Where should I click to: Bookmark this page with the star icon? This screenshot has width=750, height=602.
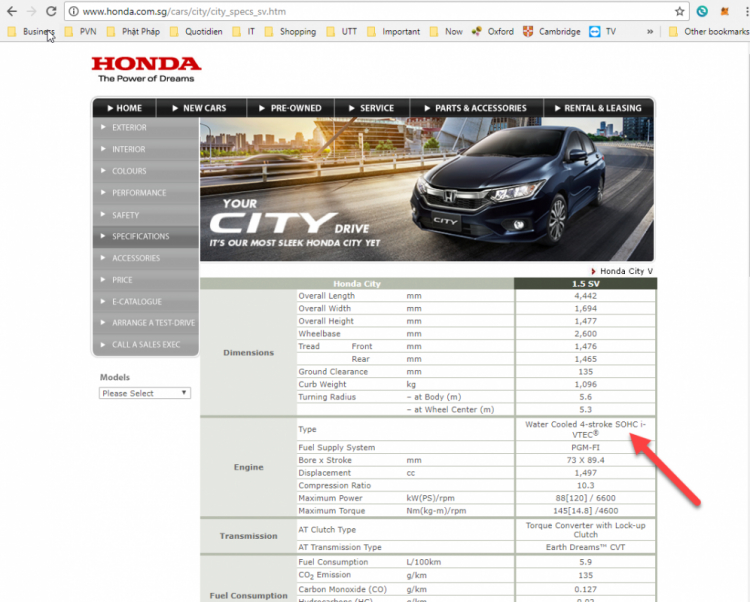coord(679,11)
